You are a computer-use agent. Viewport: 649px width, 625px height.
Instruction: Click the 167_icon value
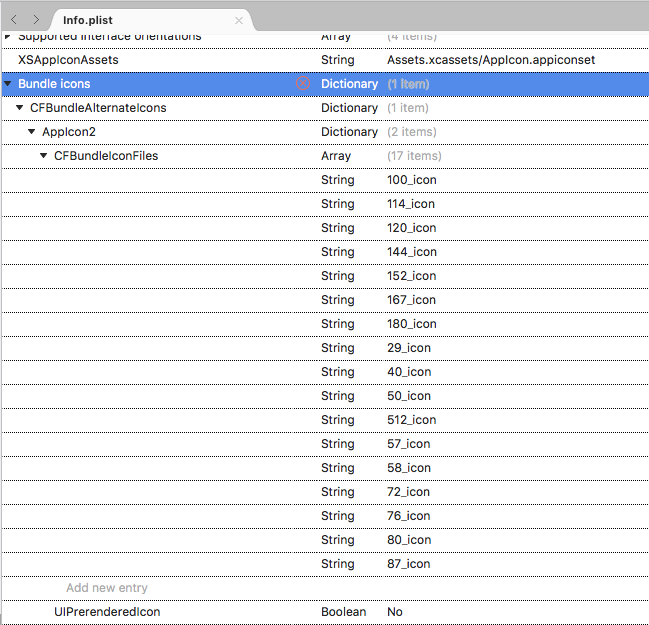[411, 300]
